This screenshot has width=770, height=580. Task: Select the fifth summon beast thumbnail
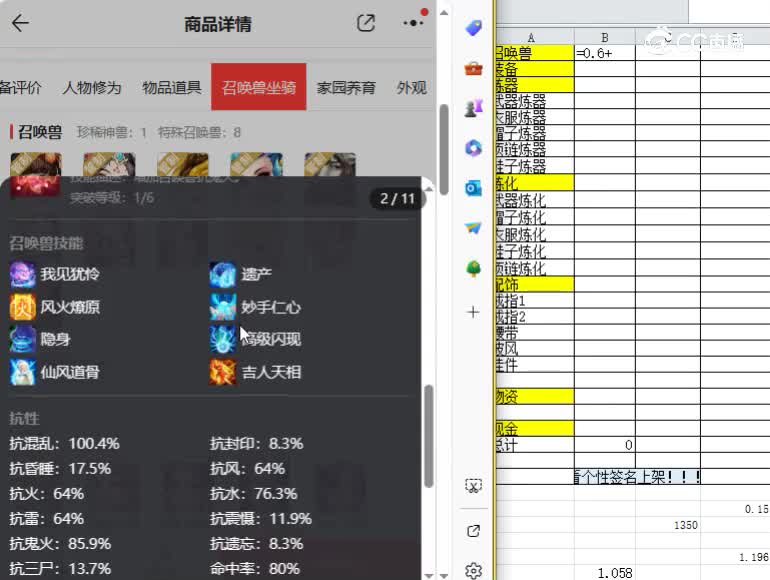330,164
